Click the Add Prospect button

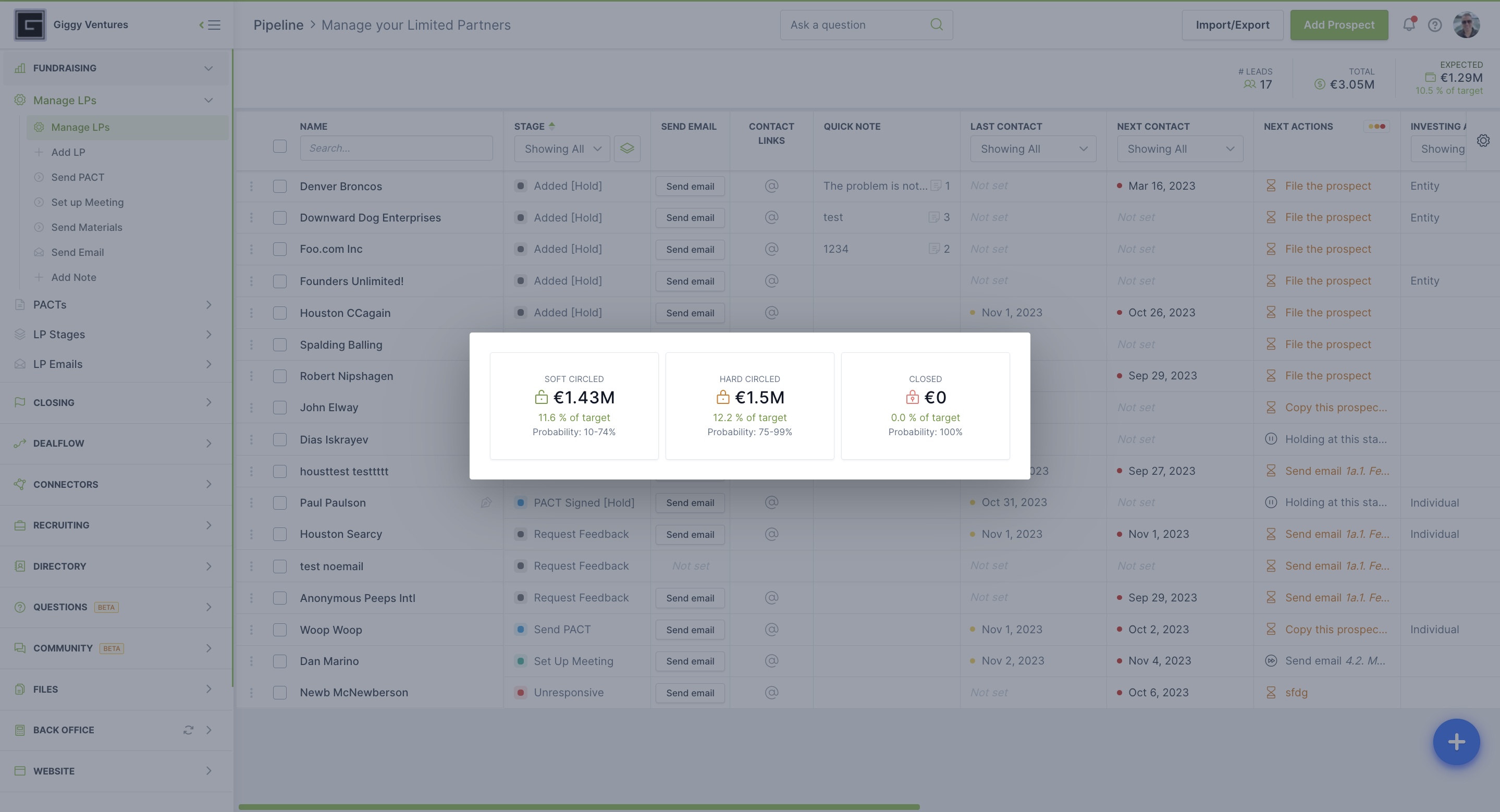tap(1339, 24)
